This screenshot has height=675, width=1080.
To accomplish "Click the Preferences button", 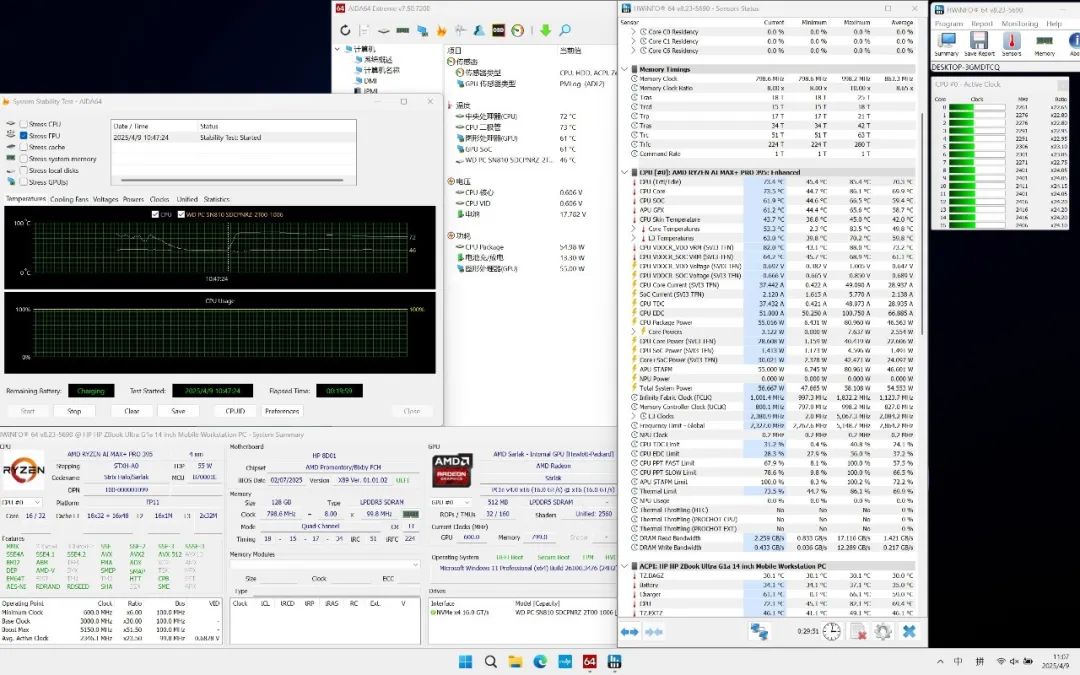I will pos(282,411).
